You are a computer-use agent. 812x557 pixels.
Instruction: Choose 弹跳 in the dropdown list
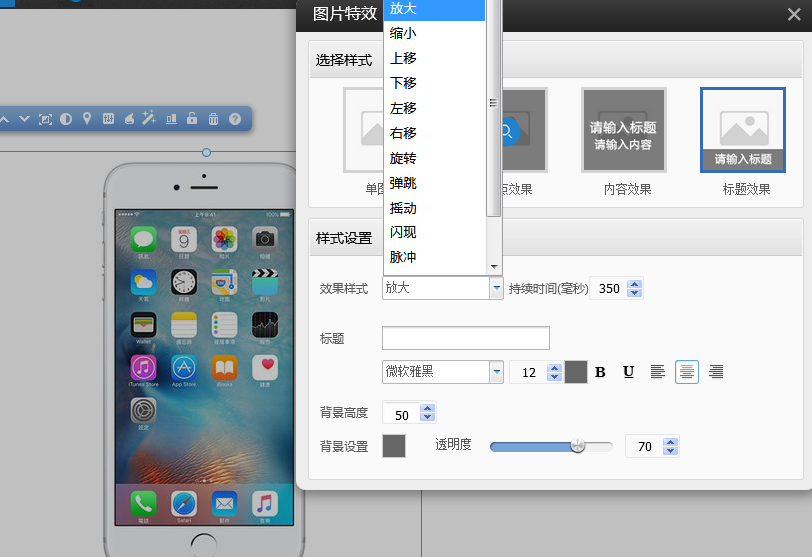click(x=403, y=183)
